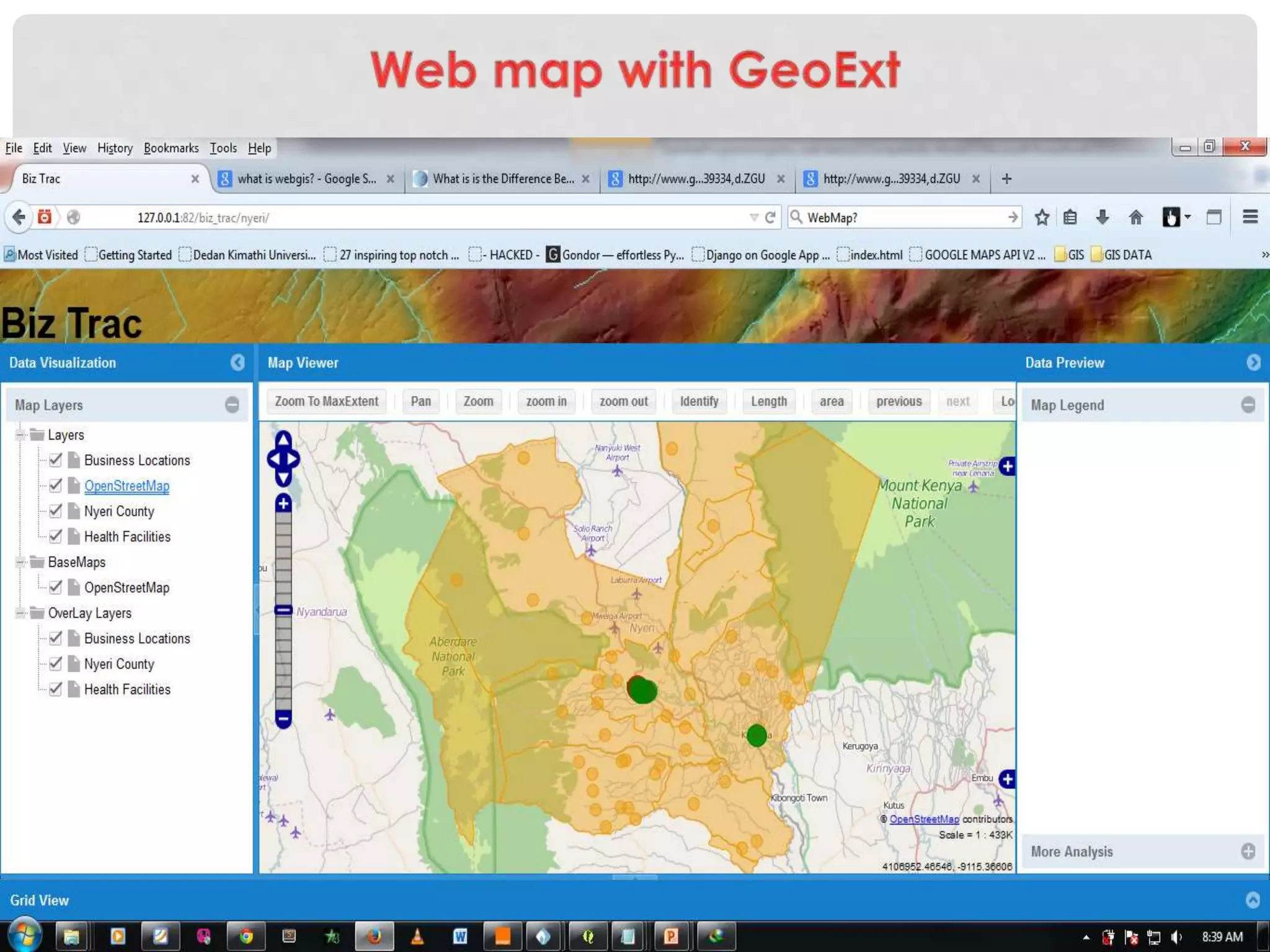The height and width of the screenshot is (952, 1270).
Task: Toggle Business Locations under Layers
Action: point(55,460)
